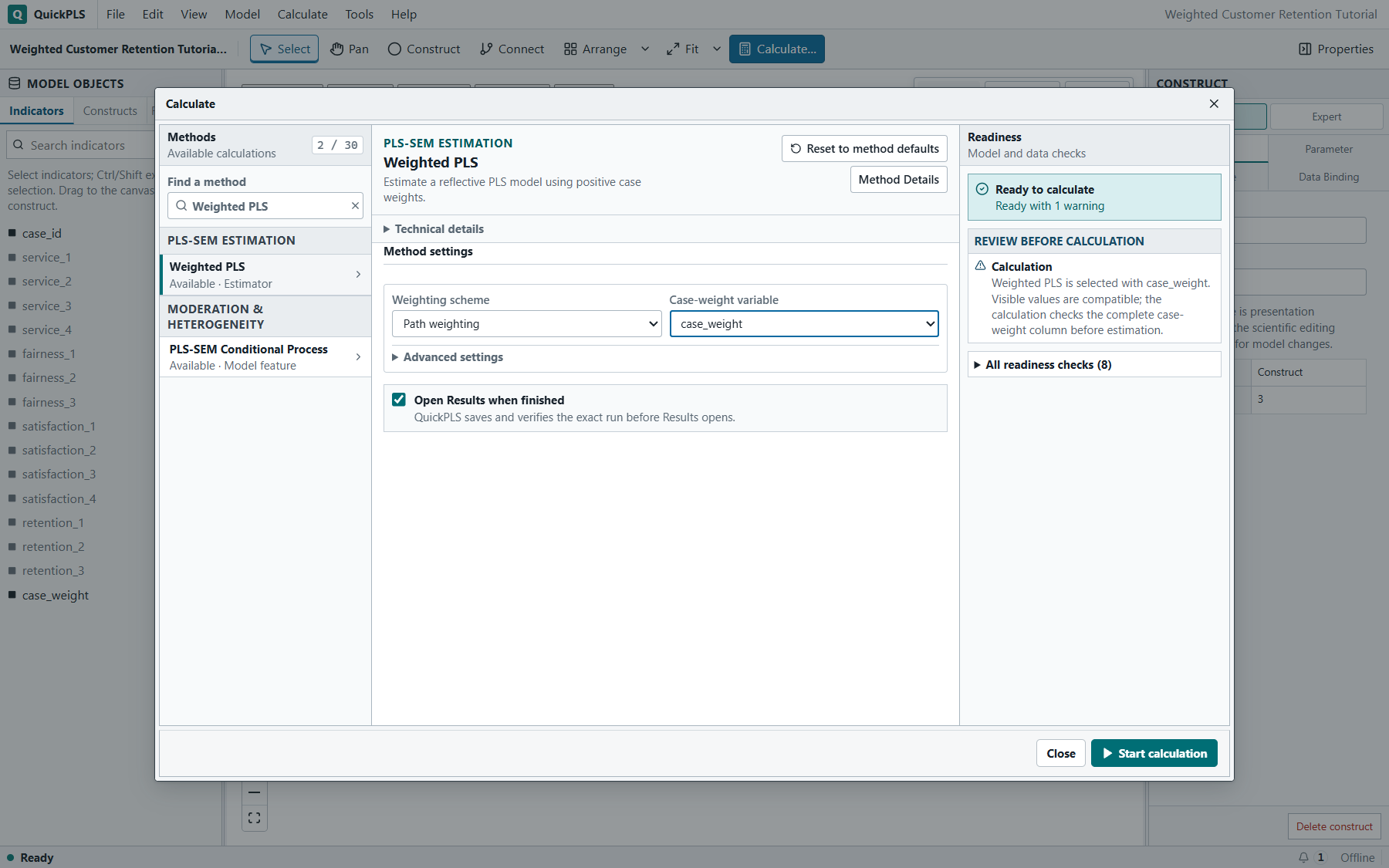Select the Pan tool in the toolbar
Viewport: 1389px width, 868px height.
[x=350, y=49]
